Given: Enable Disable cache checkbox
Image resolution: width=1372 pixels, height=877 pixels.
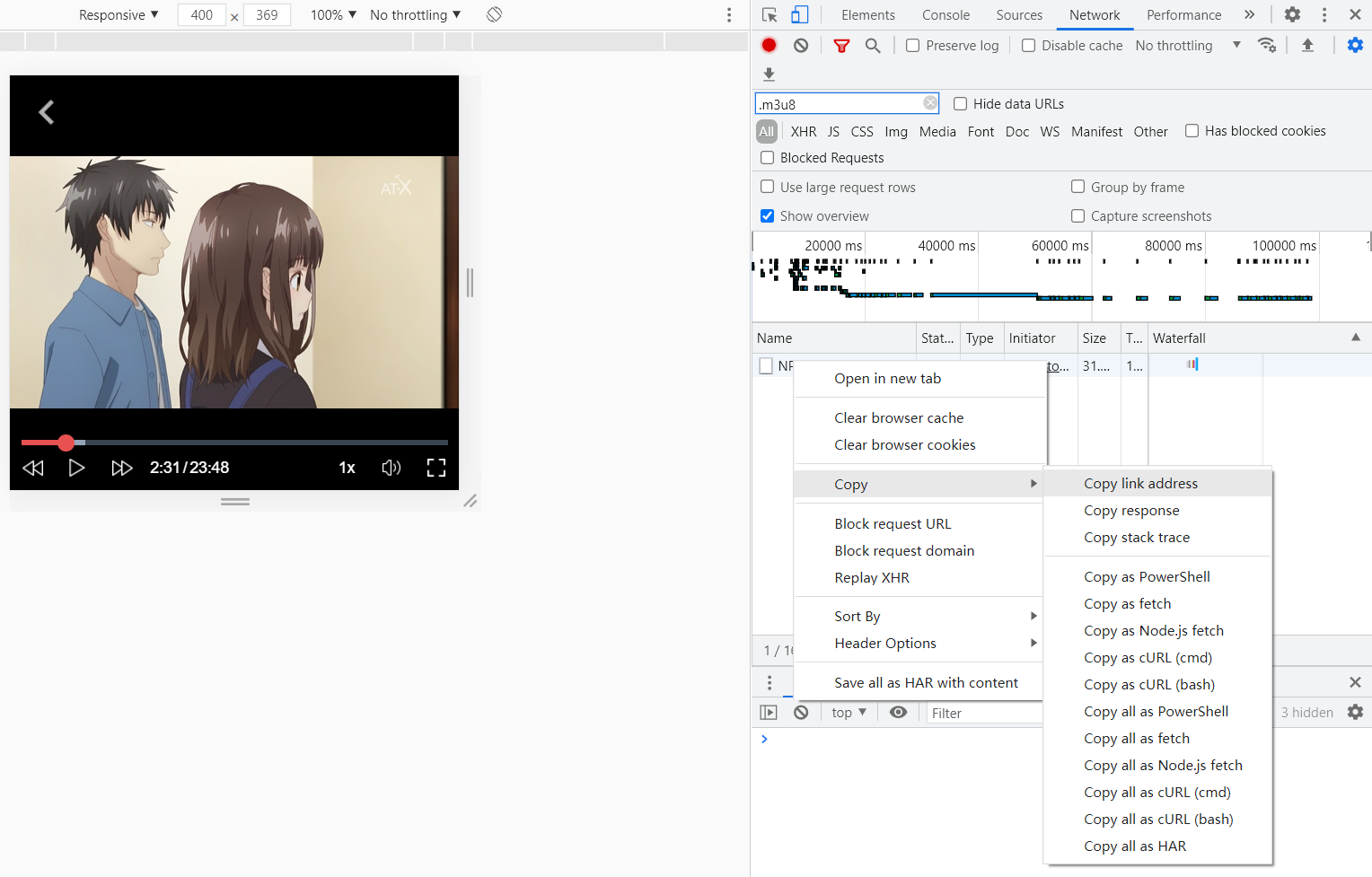Looking at the screenshot, I should click(1028, 45).
